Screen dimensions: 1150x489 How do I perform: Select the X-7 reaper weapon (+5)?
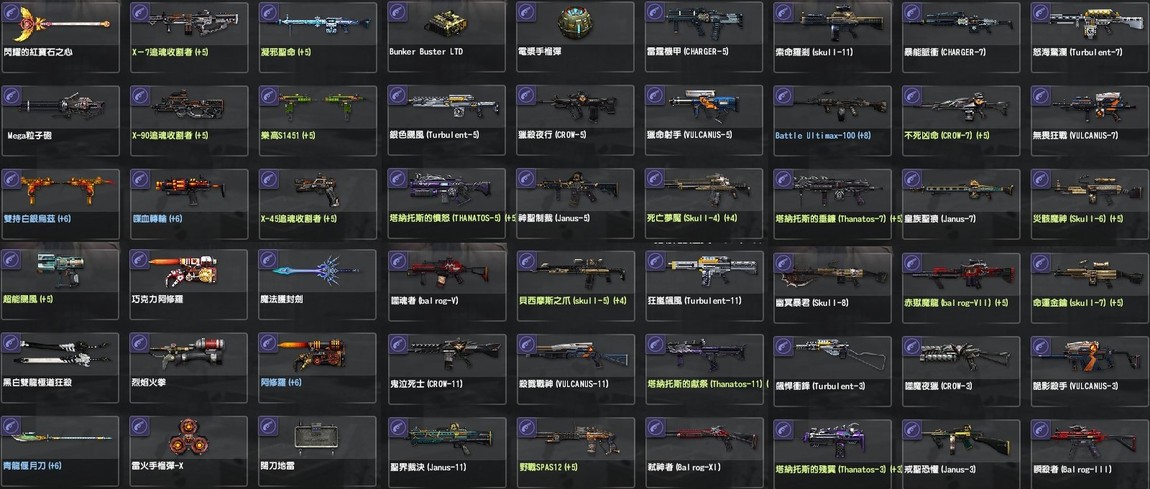tap(188, 37)
